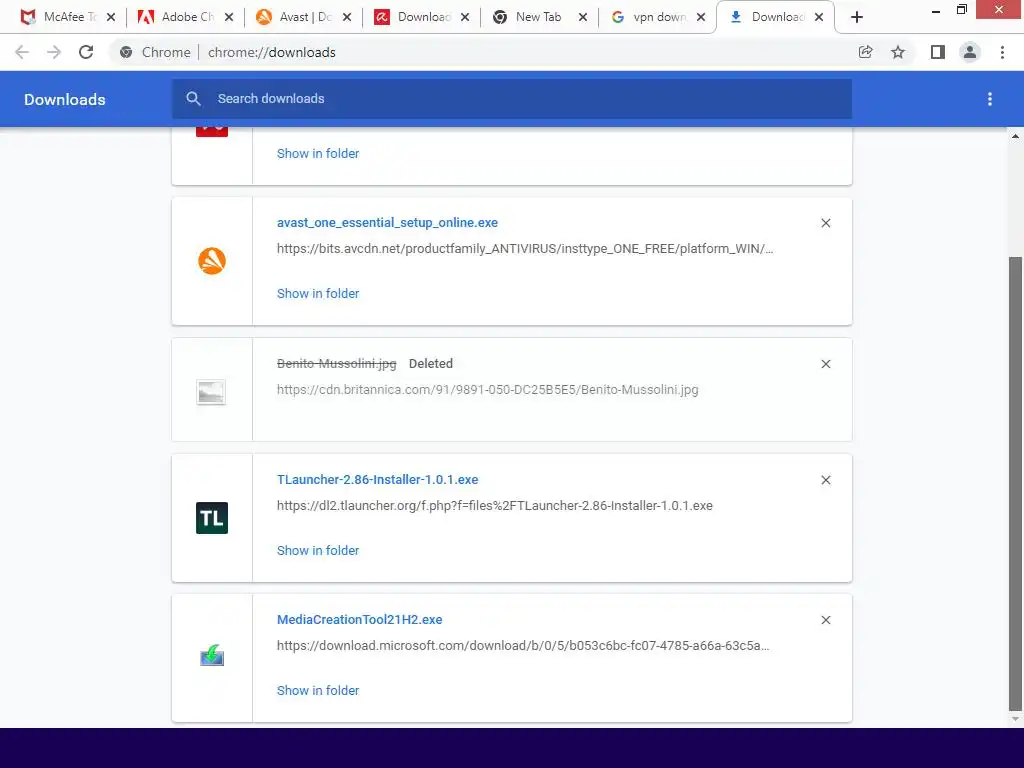Close the Avast tab
This screenshot has width=1024, height=768.
coord(347,18)
